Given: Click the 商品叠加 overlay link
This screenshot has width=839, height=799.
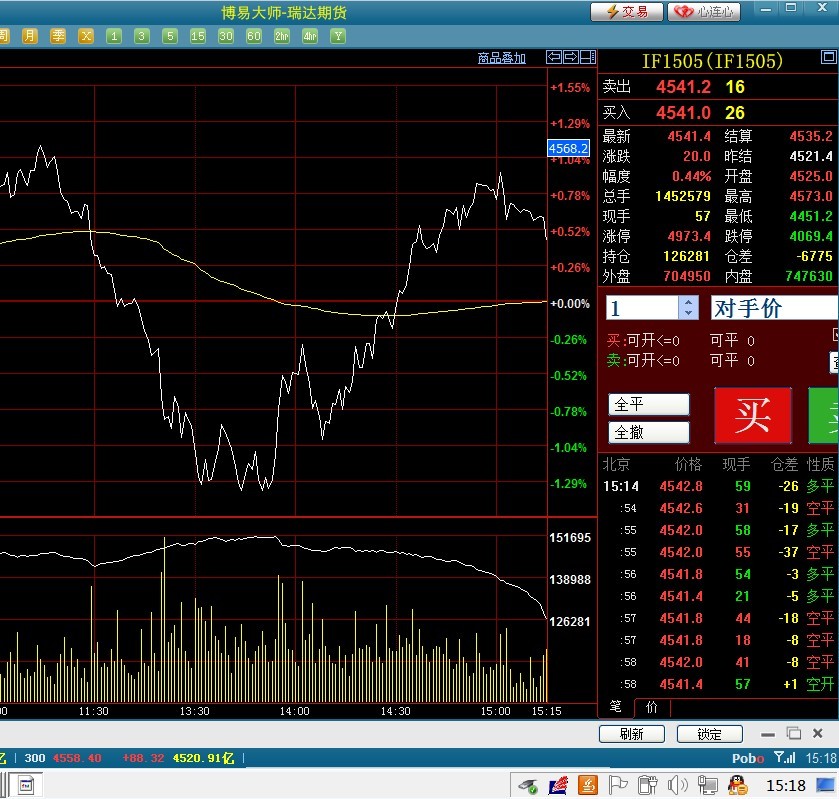Looking at the screenshot, I should point(502,58).
